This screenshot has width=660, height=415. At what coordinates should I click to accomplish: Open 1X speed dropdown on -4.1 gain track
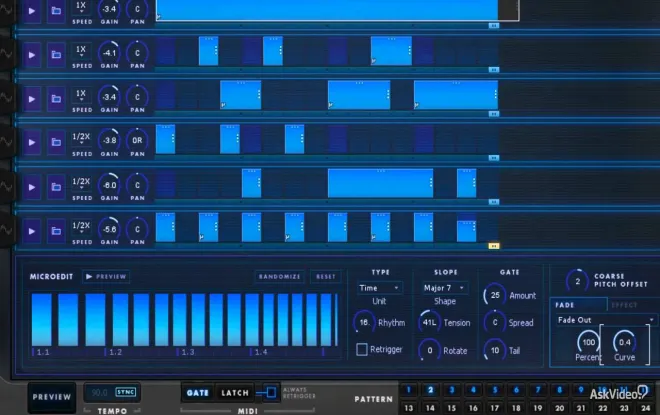point(81,51)
